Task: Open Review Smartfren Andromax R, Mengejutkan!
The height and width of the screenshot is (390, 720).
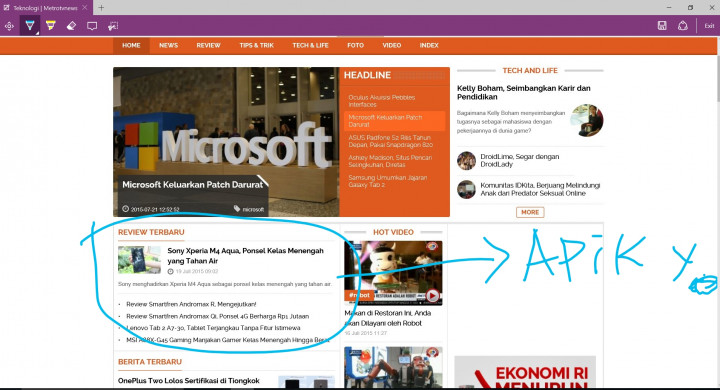Action: [x=191, y=304]
